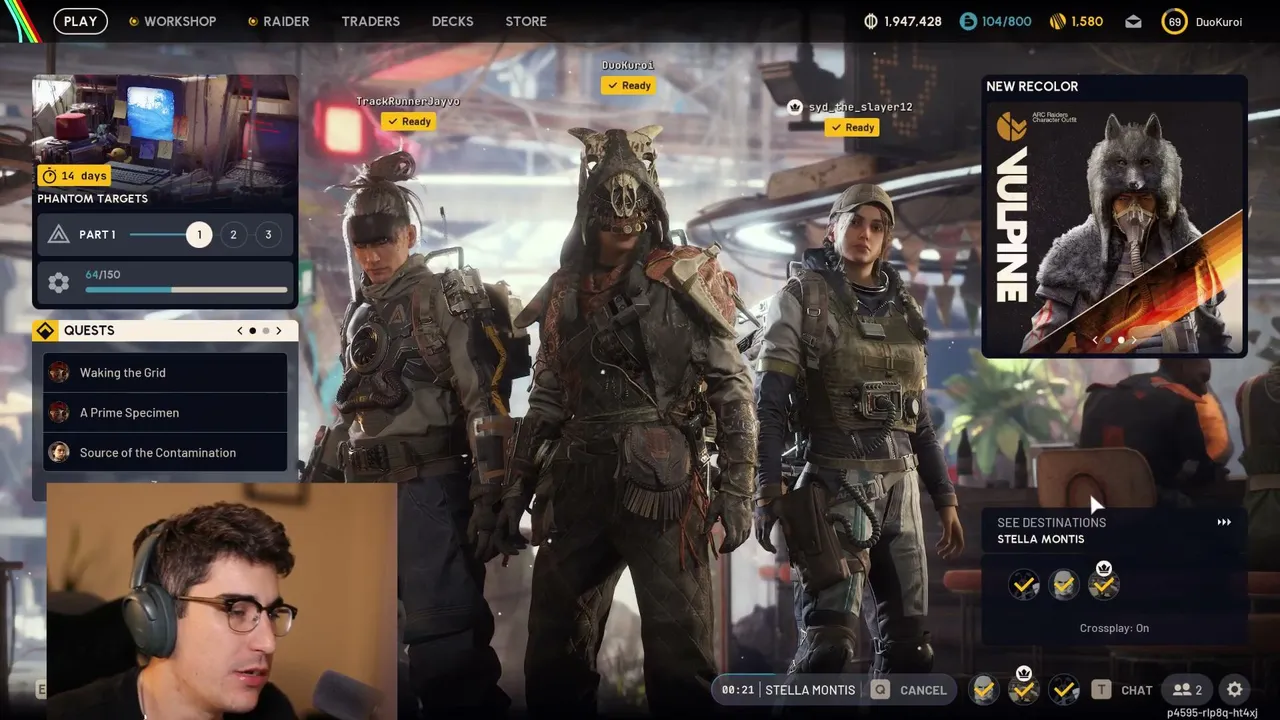Open See Destinations Stella Montis panel

tap(1114, 530)
